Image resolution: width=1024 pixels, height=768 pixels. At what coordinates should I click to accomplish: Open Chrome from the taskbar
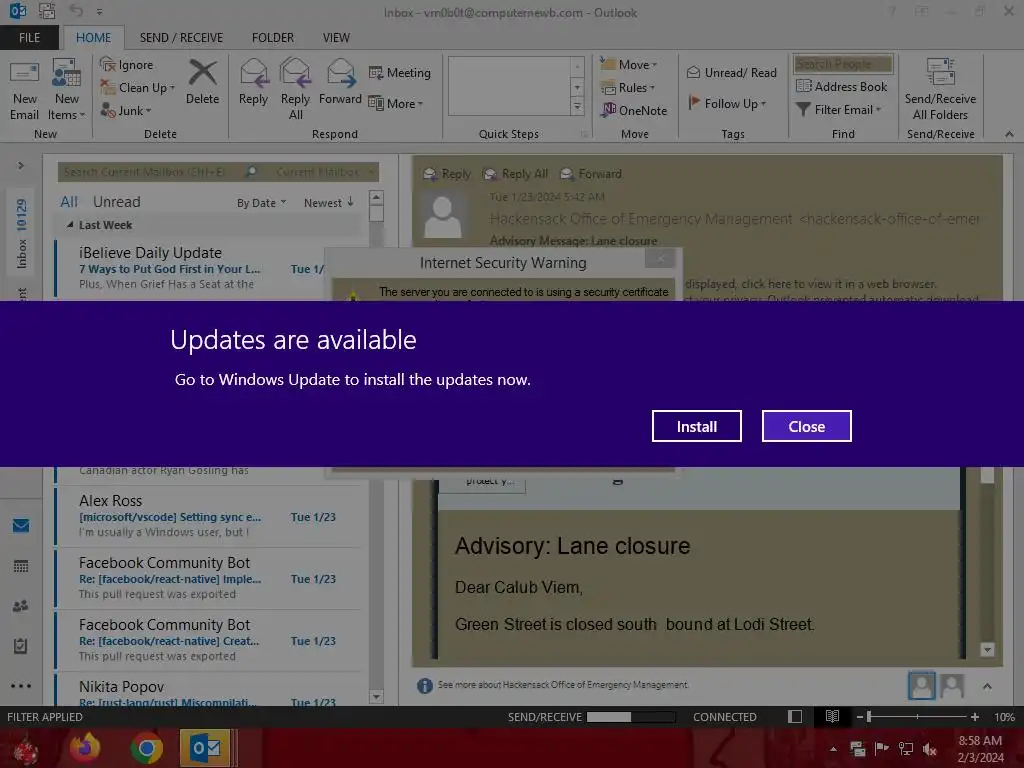pos(146,748)
